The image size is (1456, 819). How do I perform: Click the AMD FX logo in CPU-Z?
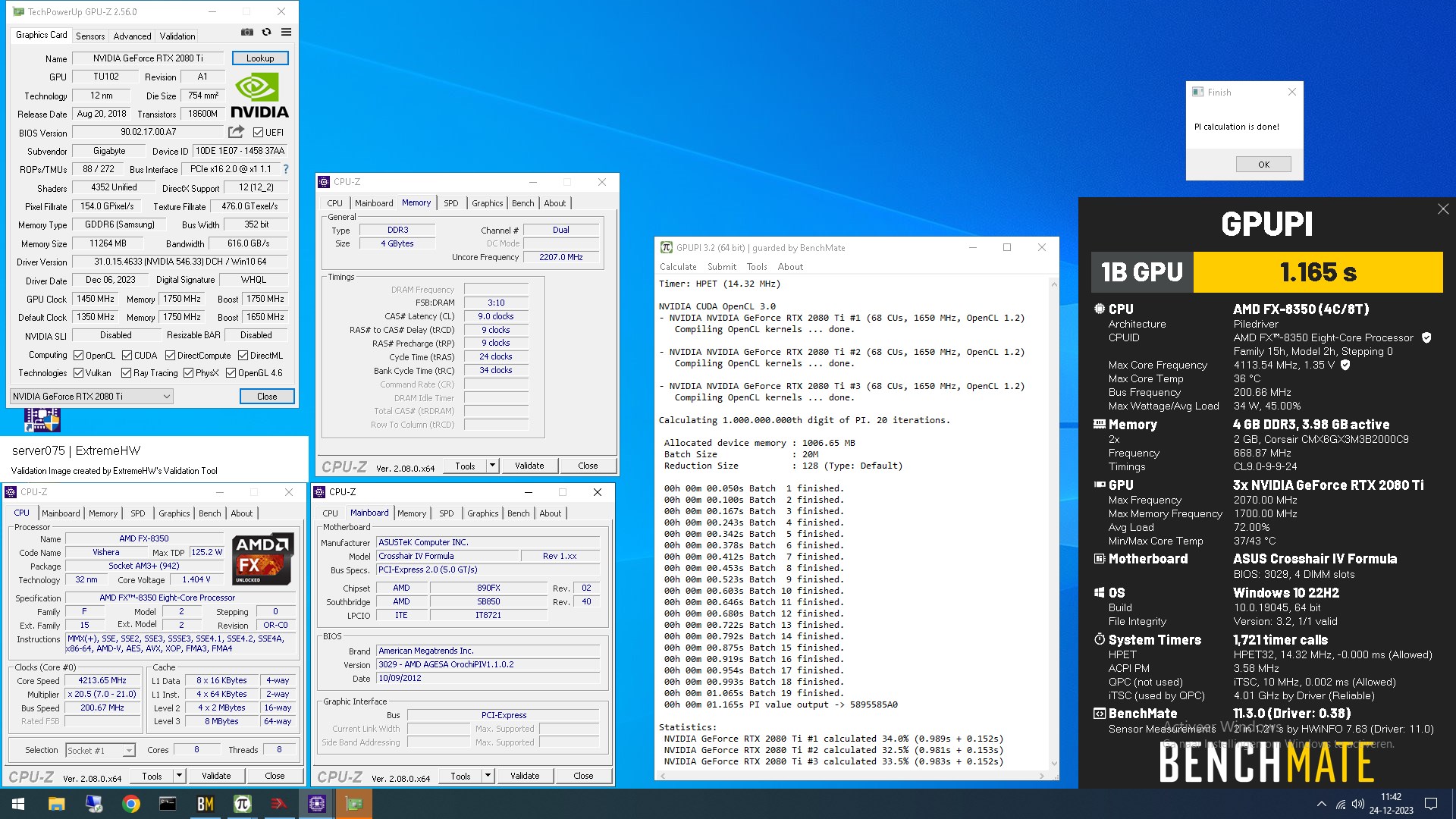click(x=262, y=560)
